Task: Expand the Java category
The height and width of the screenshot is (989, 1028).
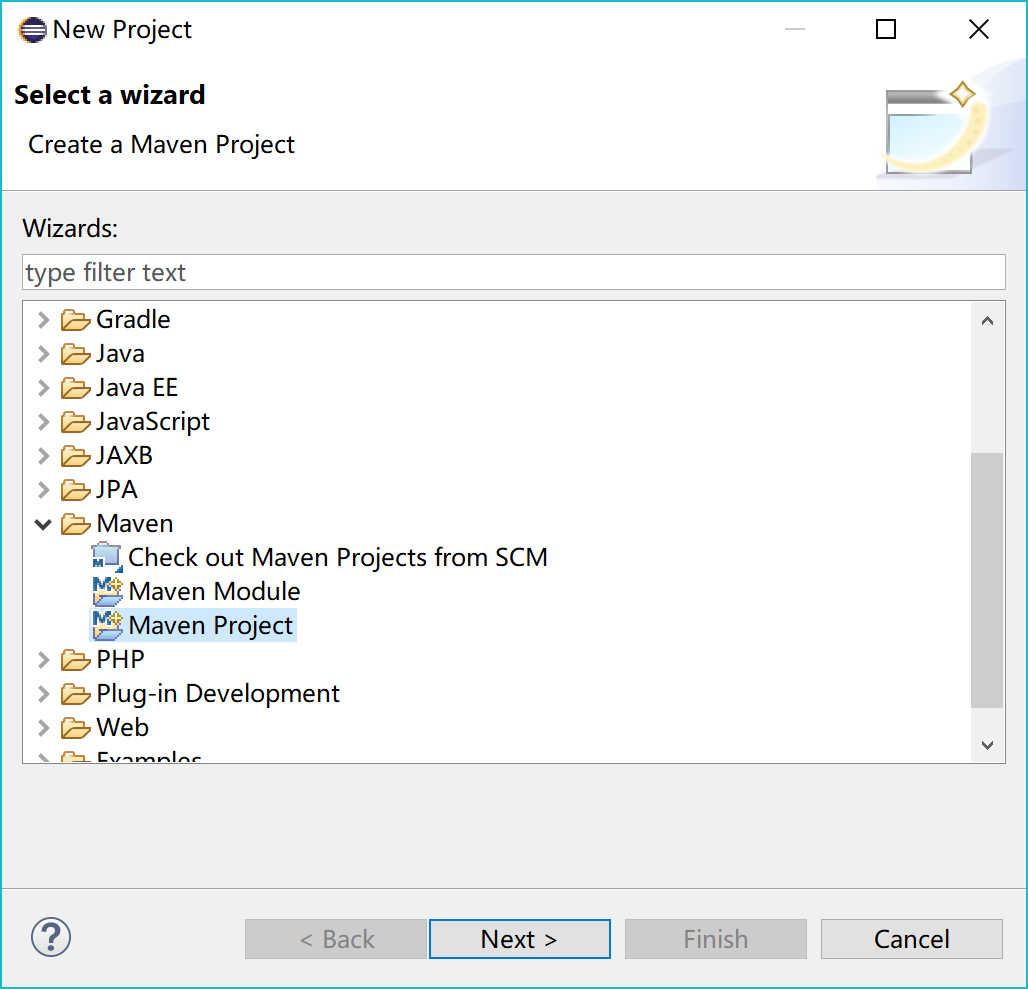Action: click(43, 354)
